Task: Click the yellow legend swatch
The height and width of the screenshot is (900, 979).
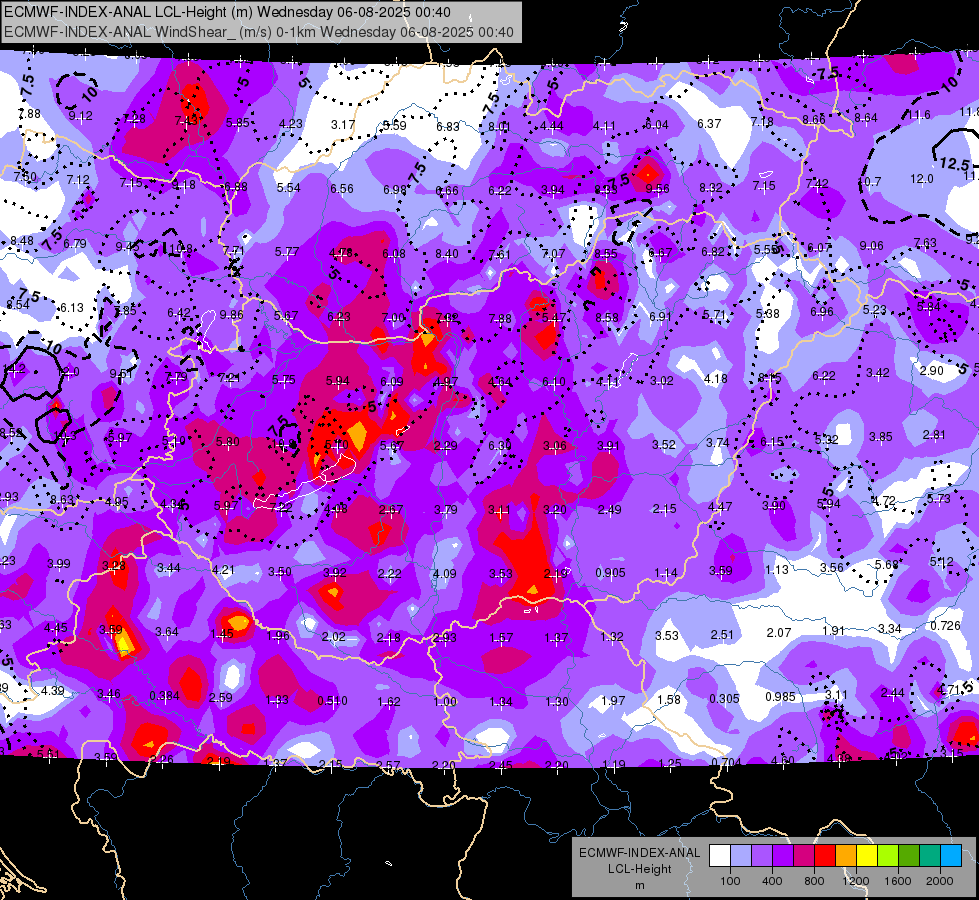Action: [867, 856]
